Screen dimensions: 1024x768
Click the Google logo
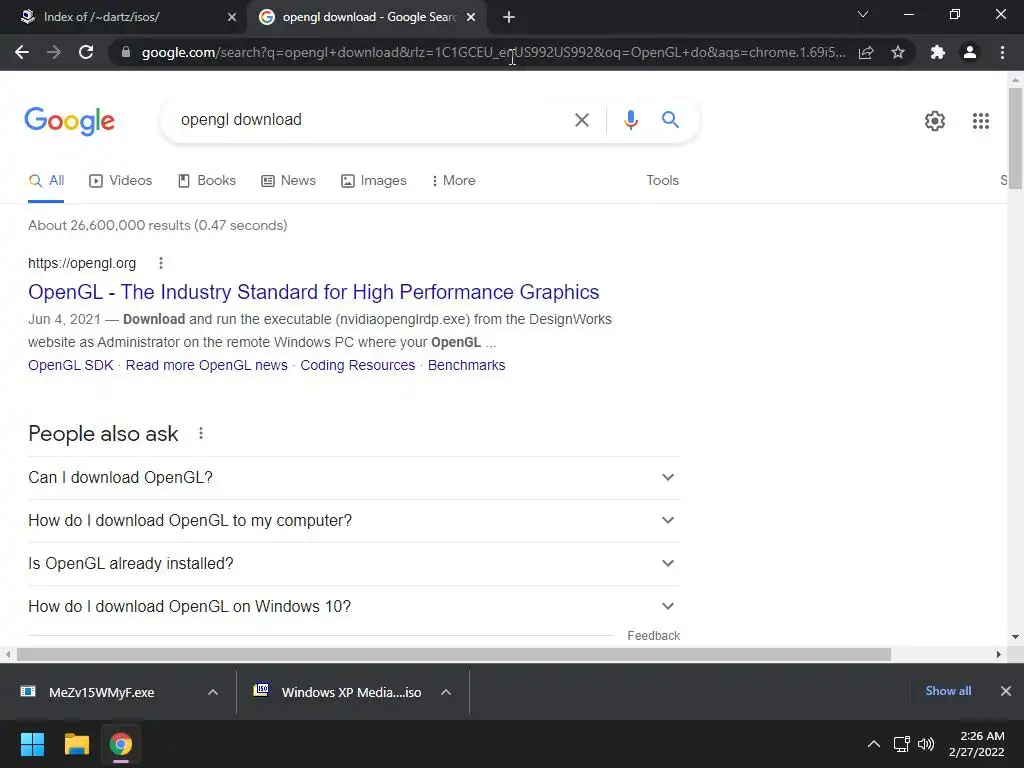point(69,121)
